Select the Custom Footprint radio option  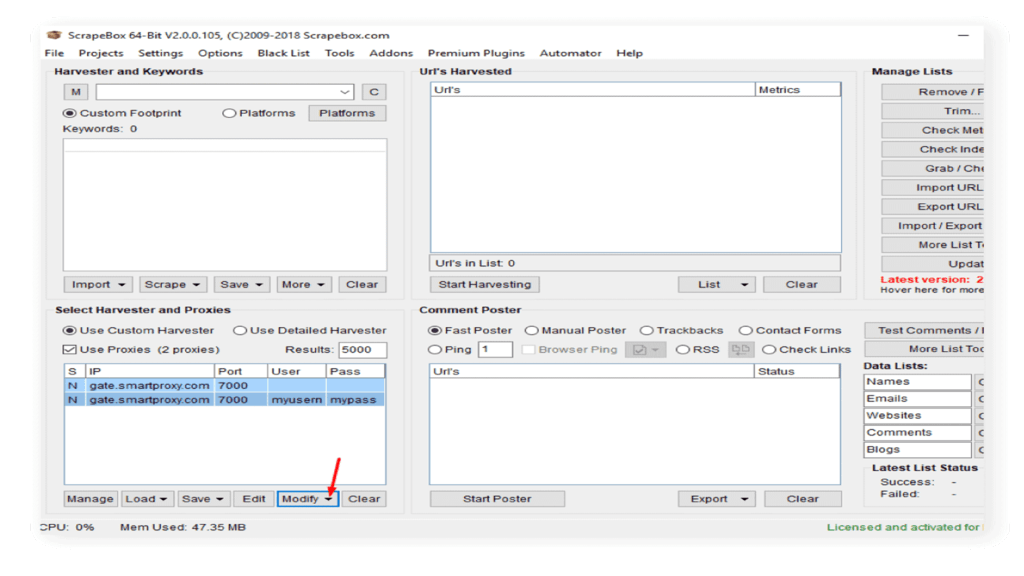pyautogui.click(x=122, y=113)
